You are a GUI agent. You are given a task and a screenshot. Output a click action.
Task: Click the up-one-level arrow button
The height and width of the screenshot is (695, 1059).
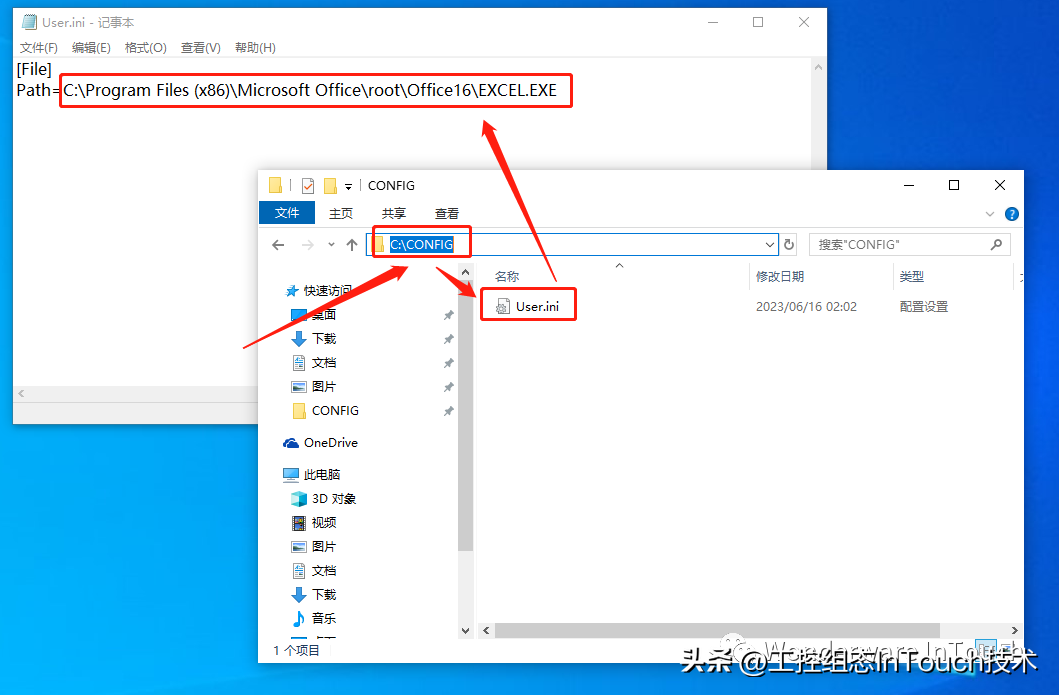[x=352, y=245]
